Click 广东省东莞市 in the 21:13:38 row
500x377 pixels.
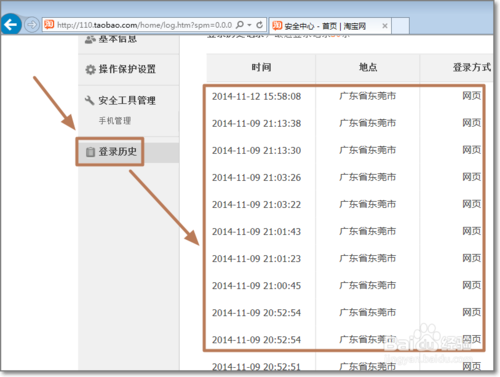(x=368, y=123)
